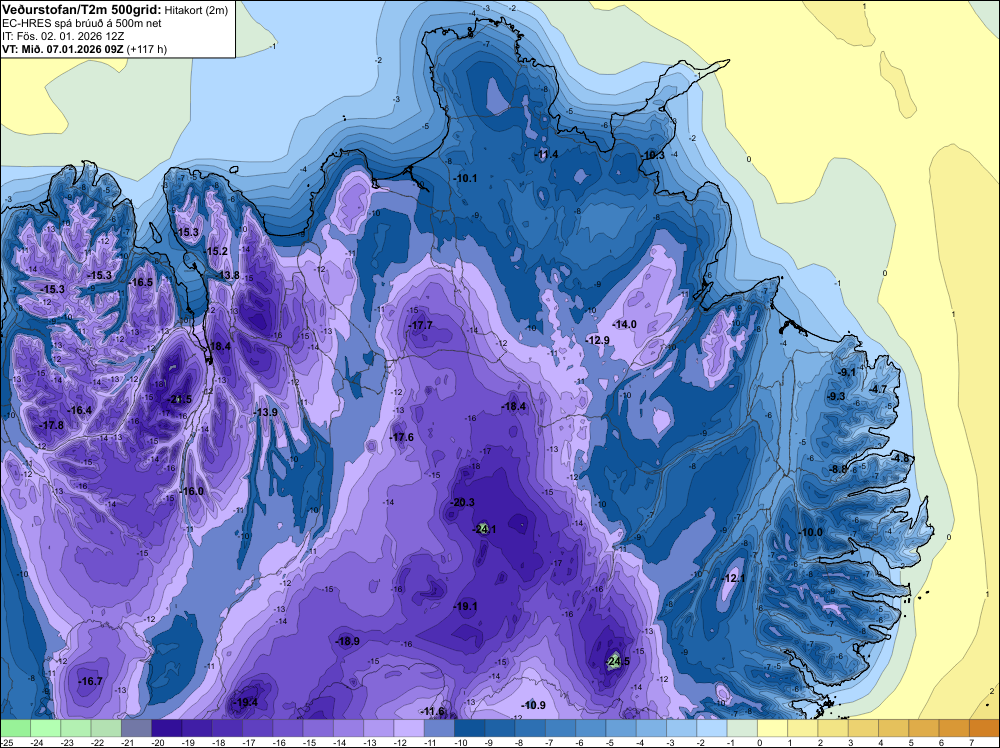
Task: Select the -13.9 temperature label
Action: [x=266, y=412]
